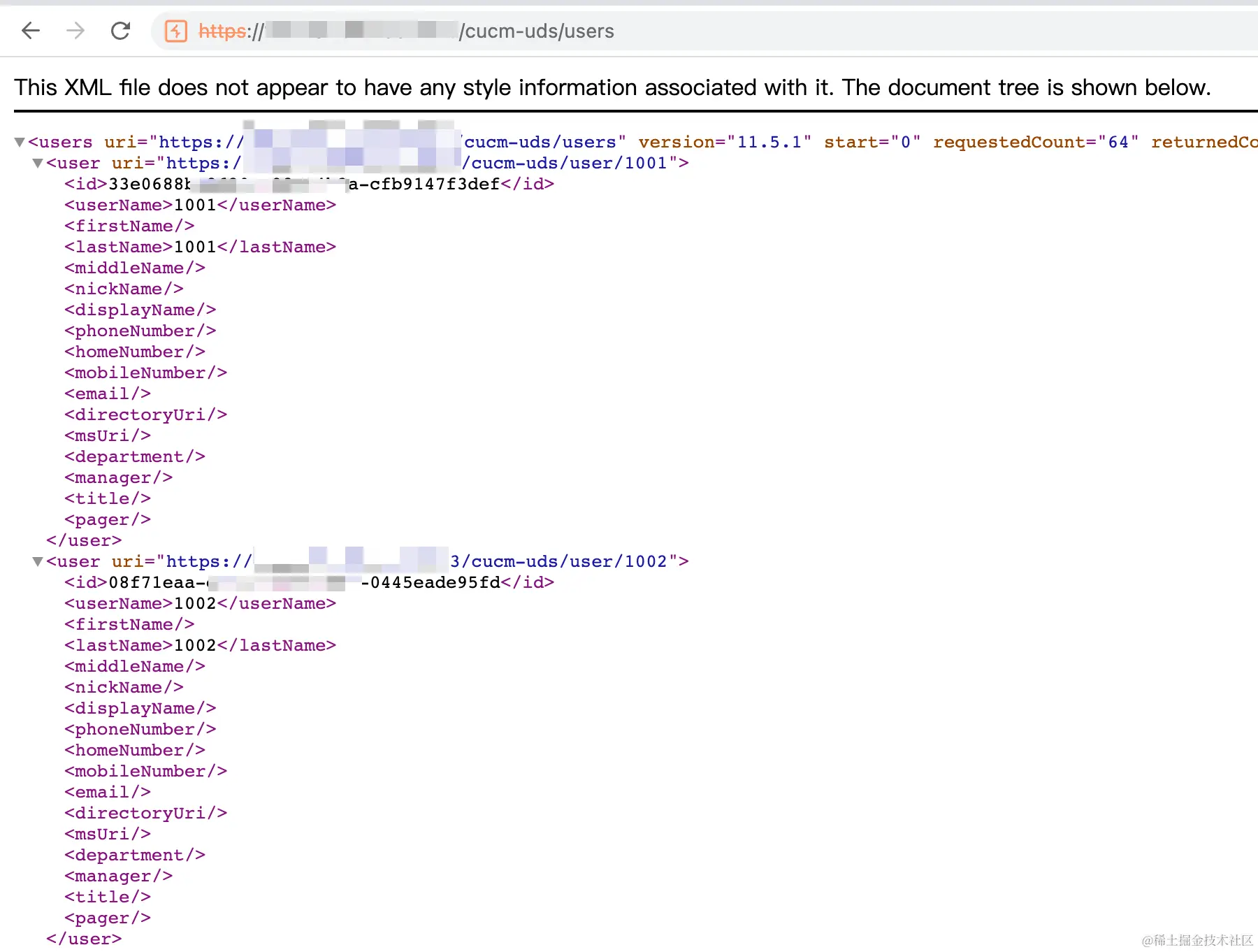Screen dimensions: 1258x952
Task: Click the displayName tag under user 1001
Action: click(140, 310)
